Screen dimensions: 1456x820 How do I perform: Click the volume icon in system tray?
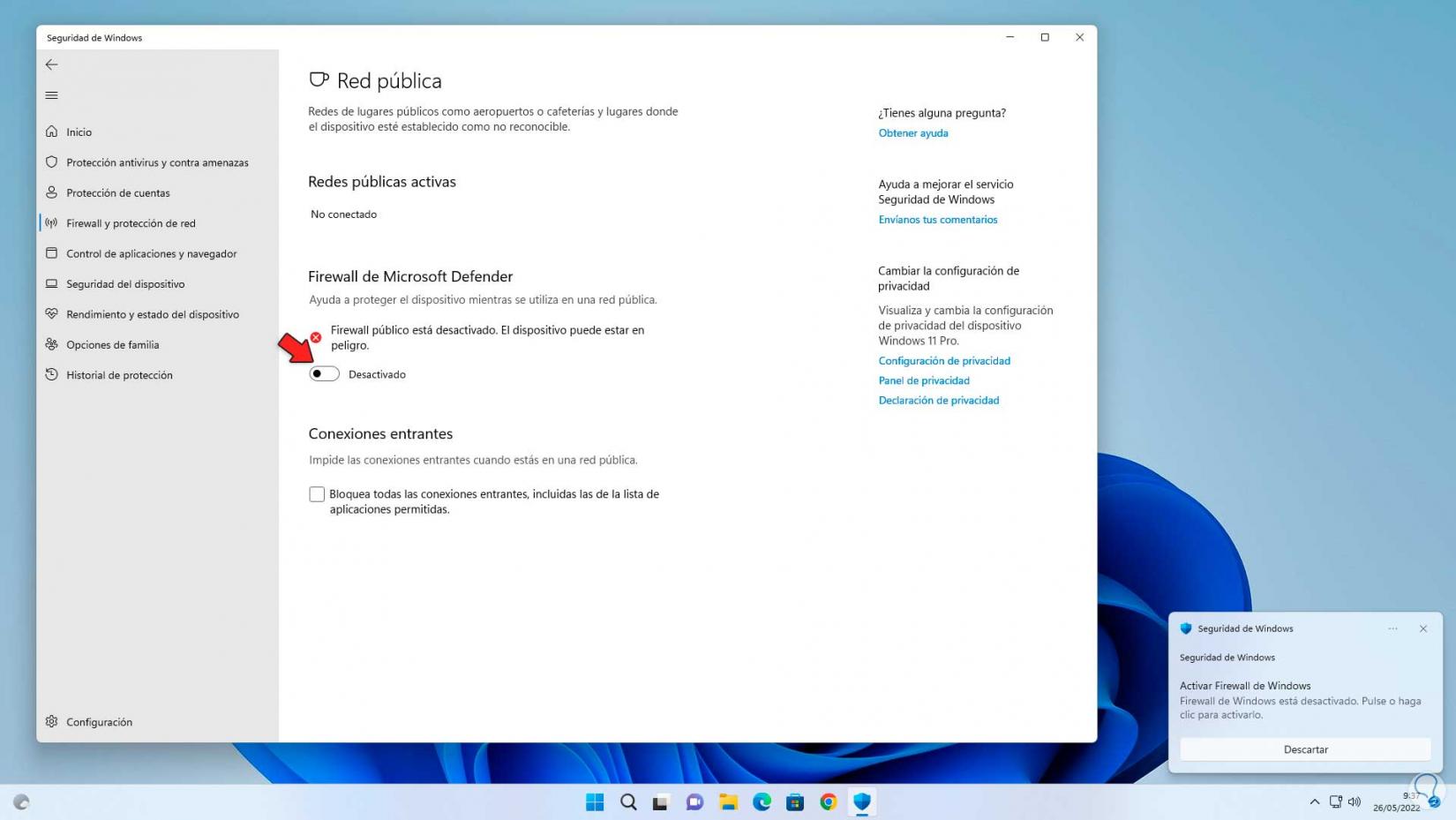click(1355, 802)
